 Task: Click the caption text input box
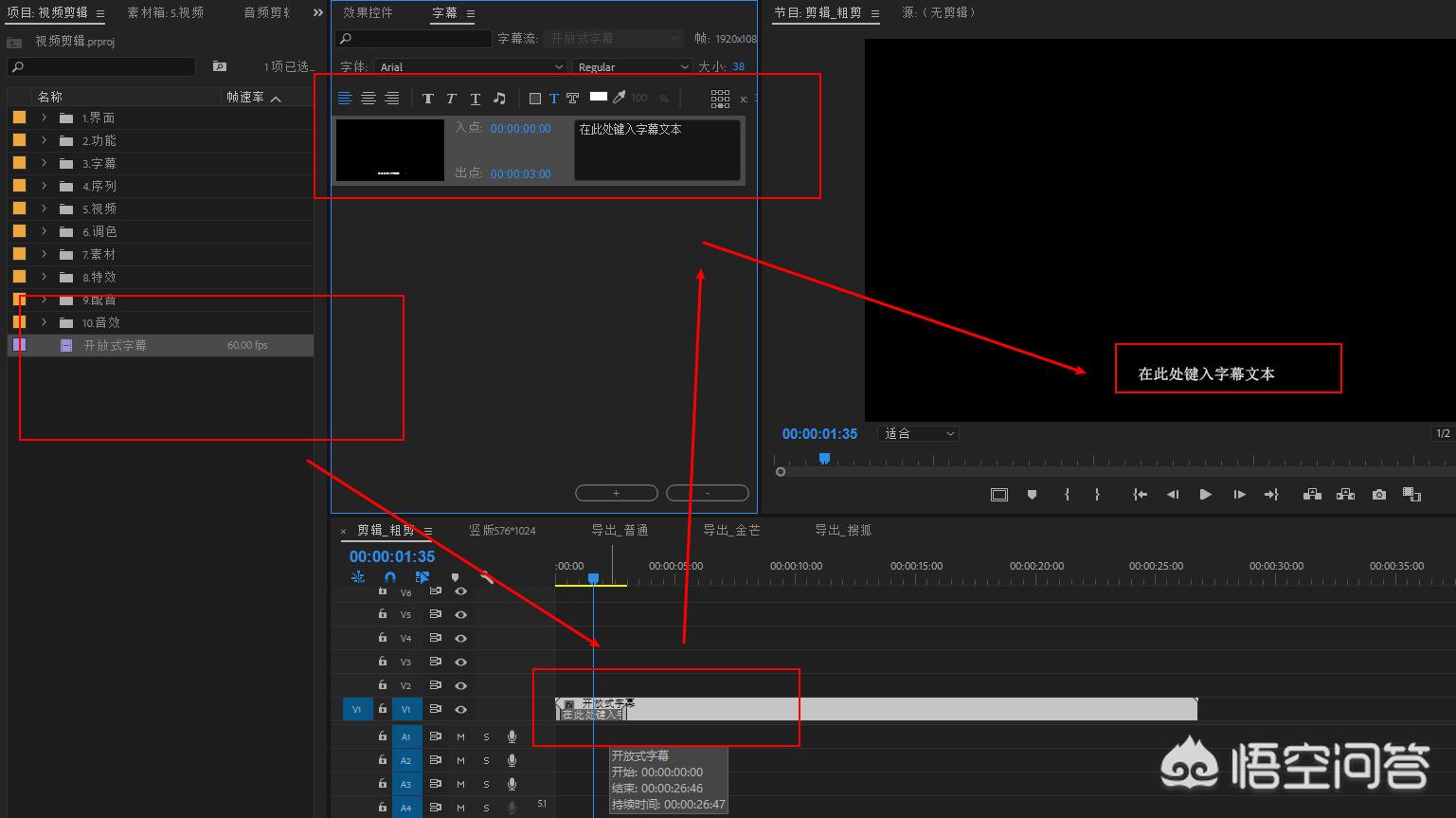coord(656,150)
